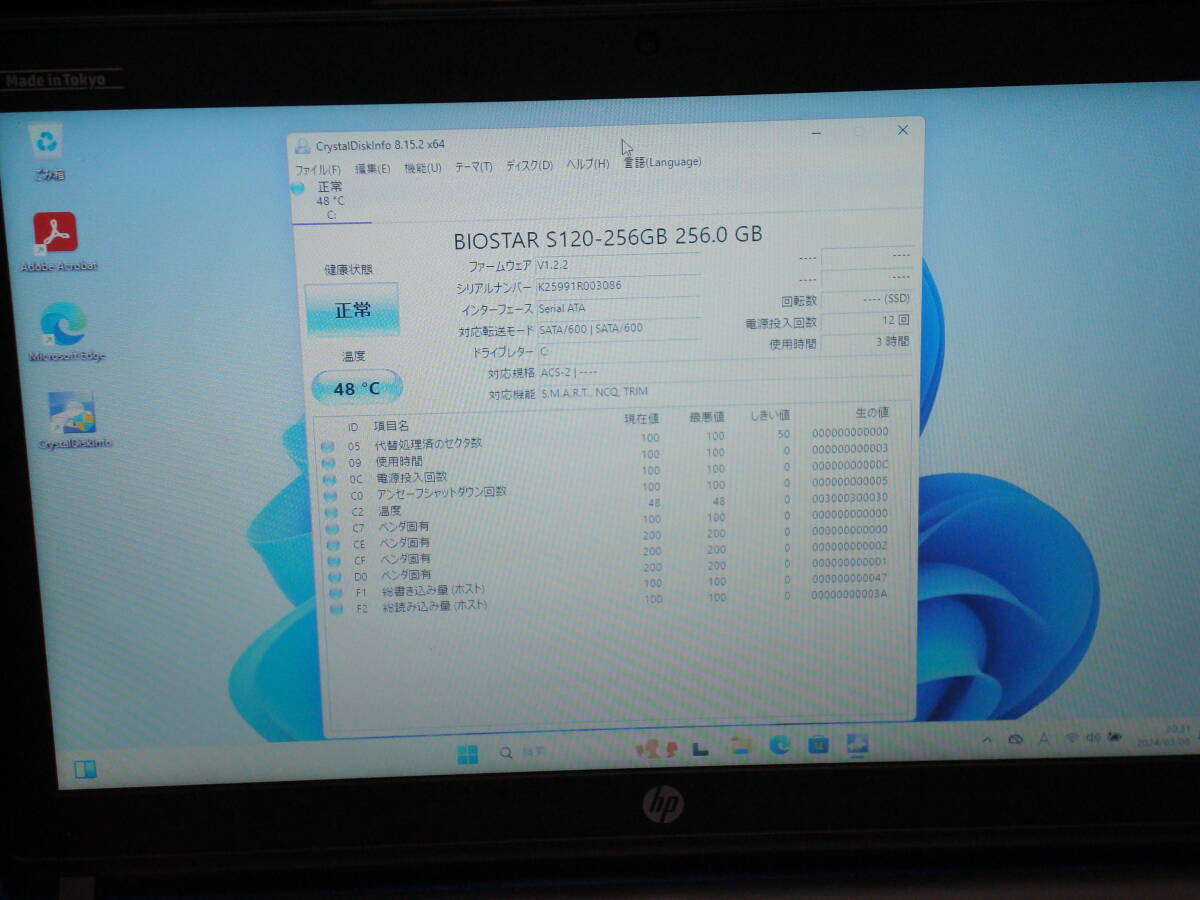Click the 現在値 column header
Image resolution: width=1200 pixels, height=900 pixels.
[641, 418]
